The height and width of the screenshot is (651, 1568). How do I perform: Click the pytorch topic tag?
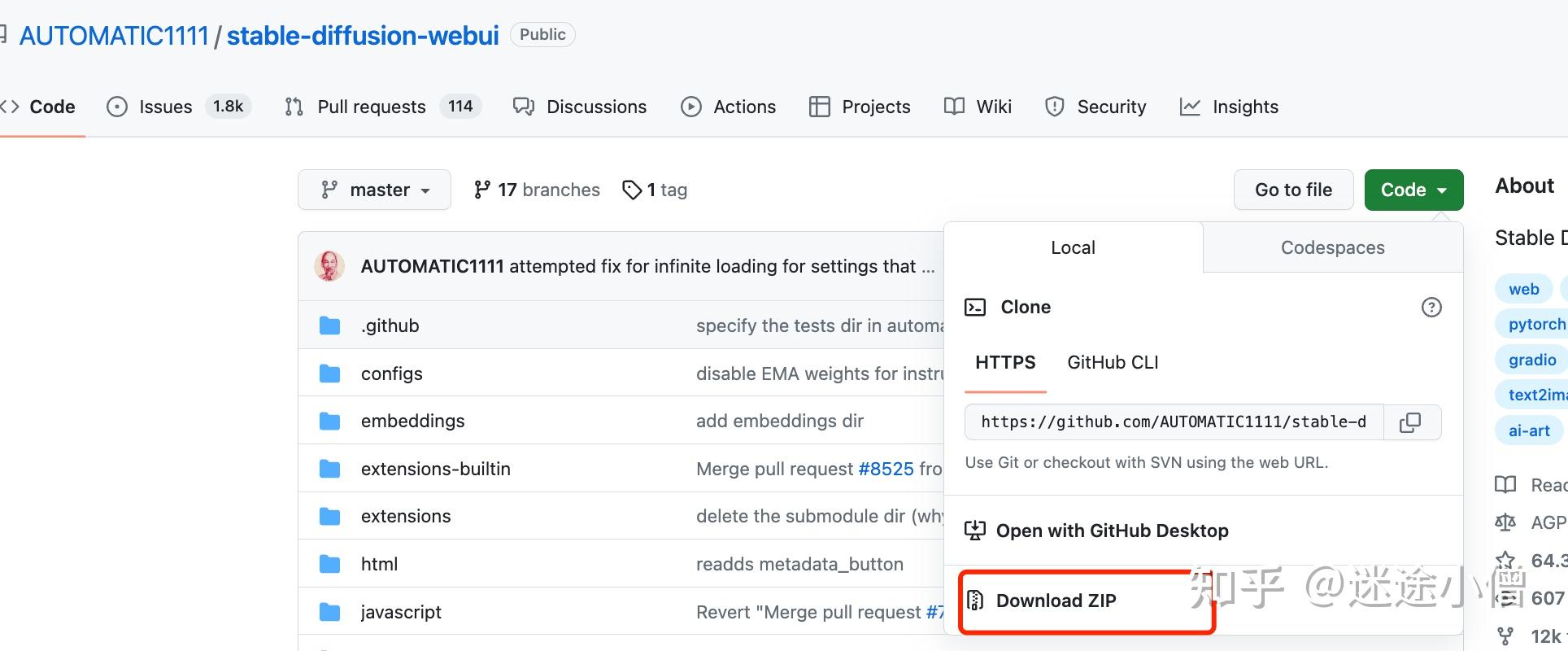click(x=1535, y=324)
